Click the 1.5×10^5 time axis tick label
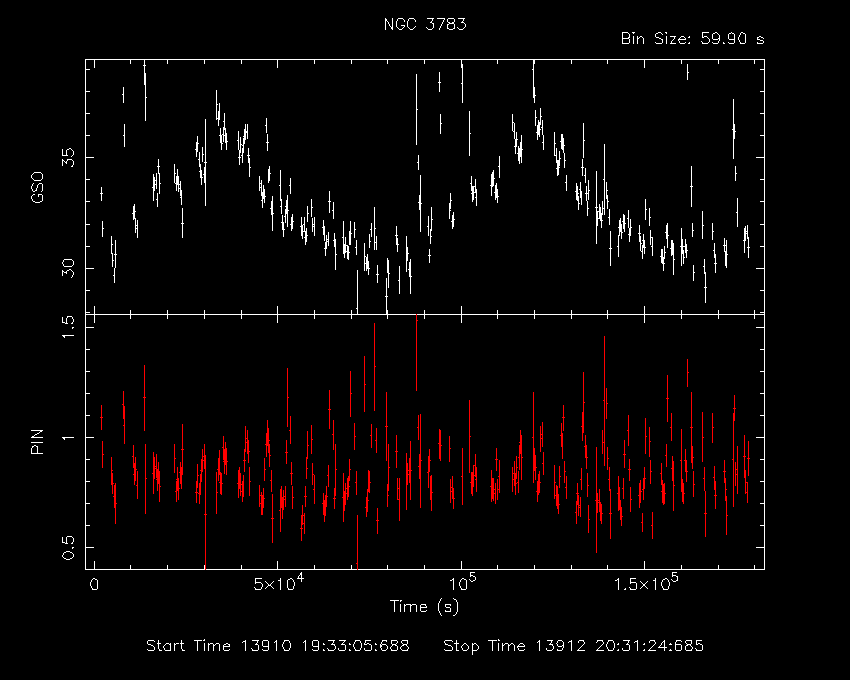850x680 pixels. click(x=646, y=583)
